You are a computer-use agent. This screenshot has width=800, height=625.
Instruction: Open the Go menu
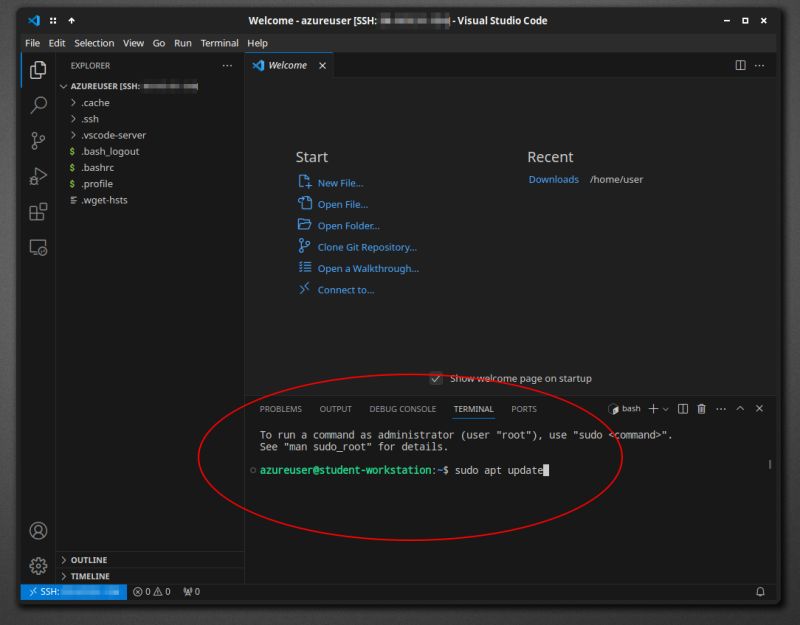coord(159,43)
